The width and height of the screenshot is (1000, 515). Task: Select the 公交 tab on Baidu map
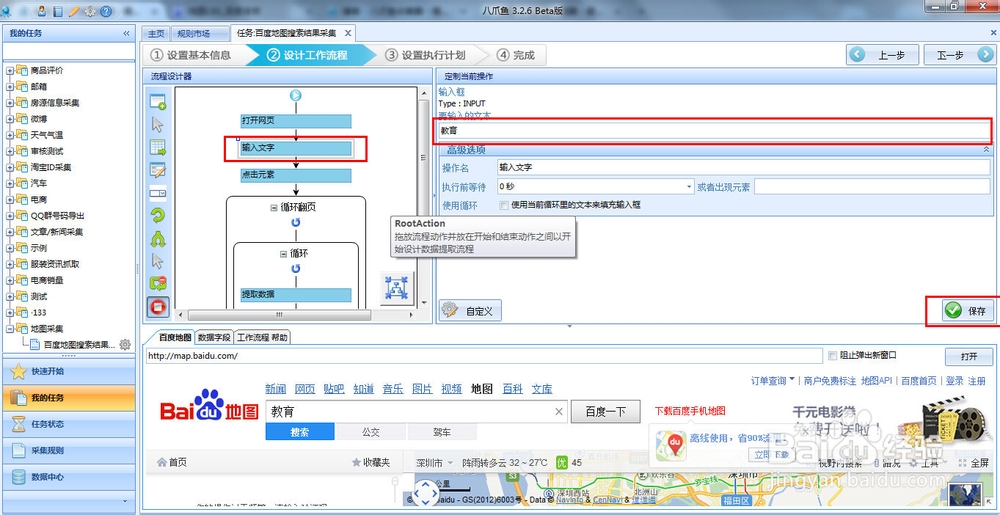click(371, 432)
